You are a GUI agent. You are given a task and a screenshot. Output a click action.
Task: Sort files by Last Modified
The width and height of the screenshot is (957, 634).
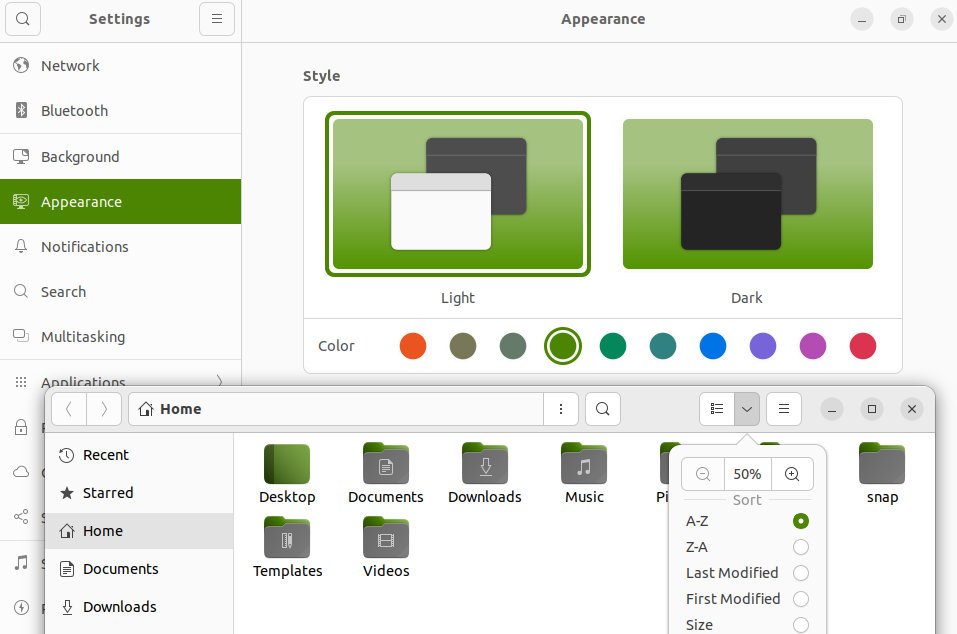pos(801,573)
